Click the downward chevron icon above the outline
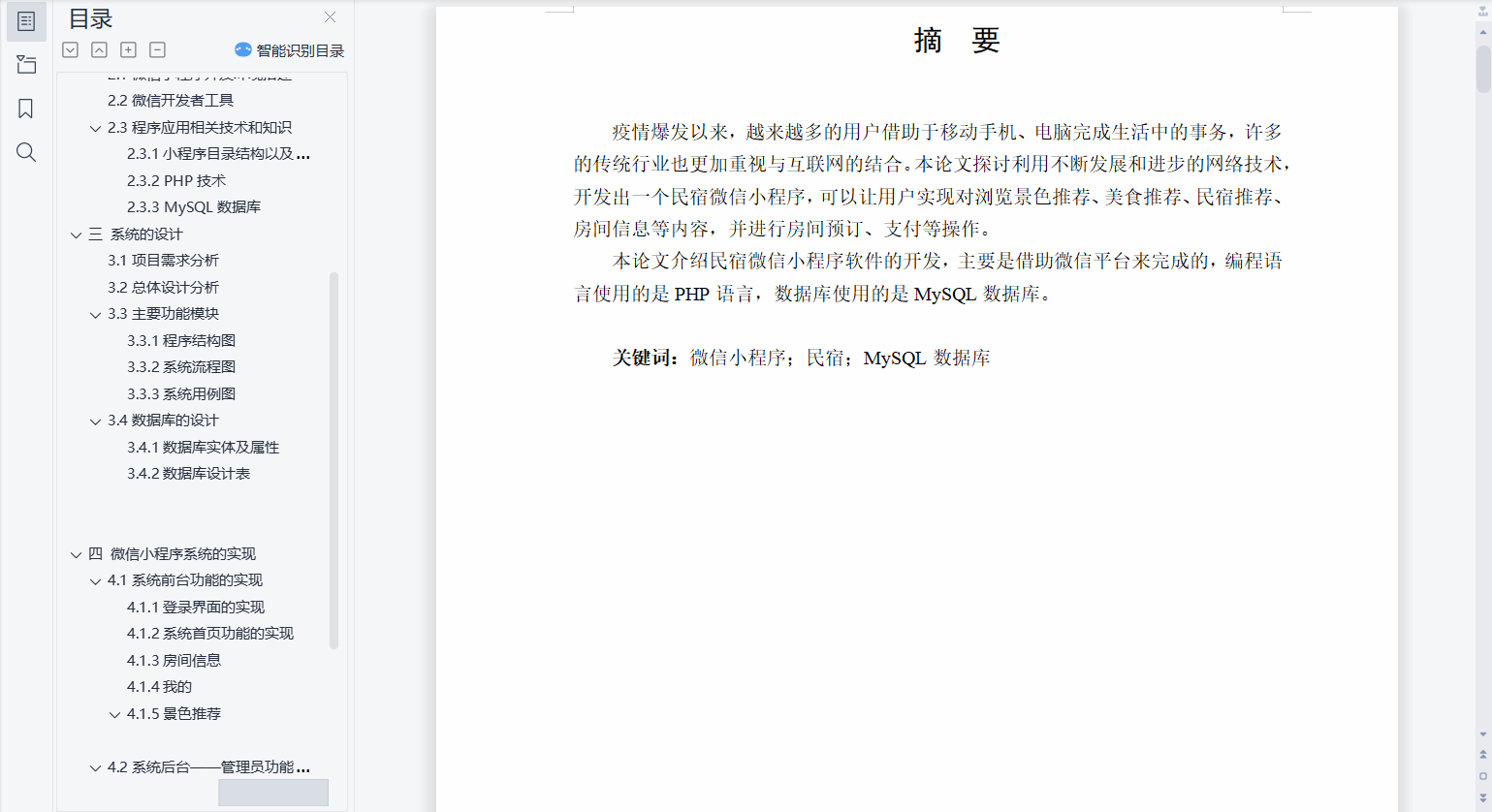 pyautogui.click(x=69, y=48)
